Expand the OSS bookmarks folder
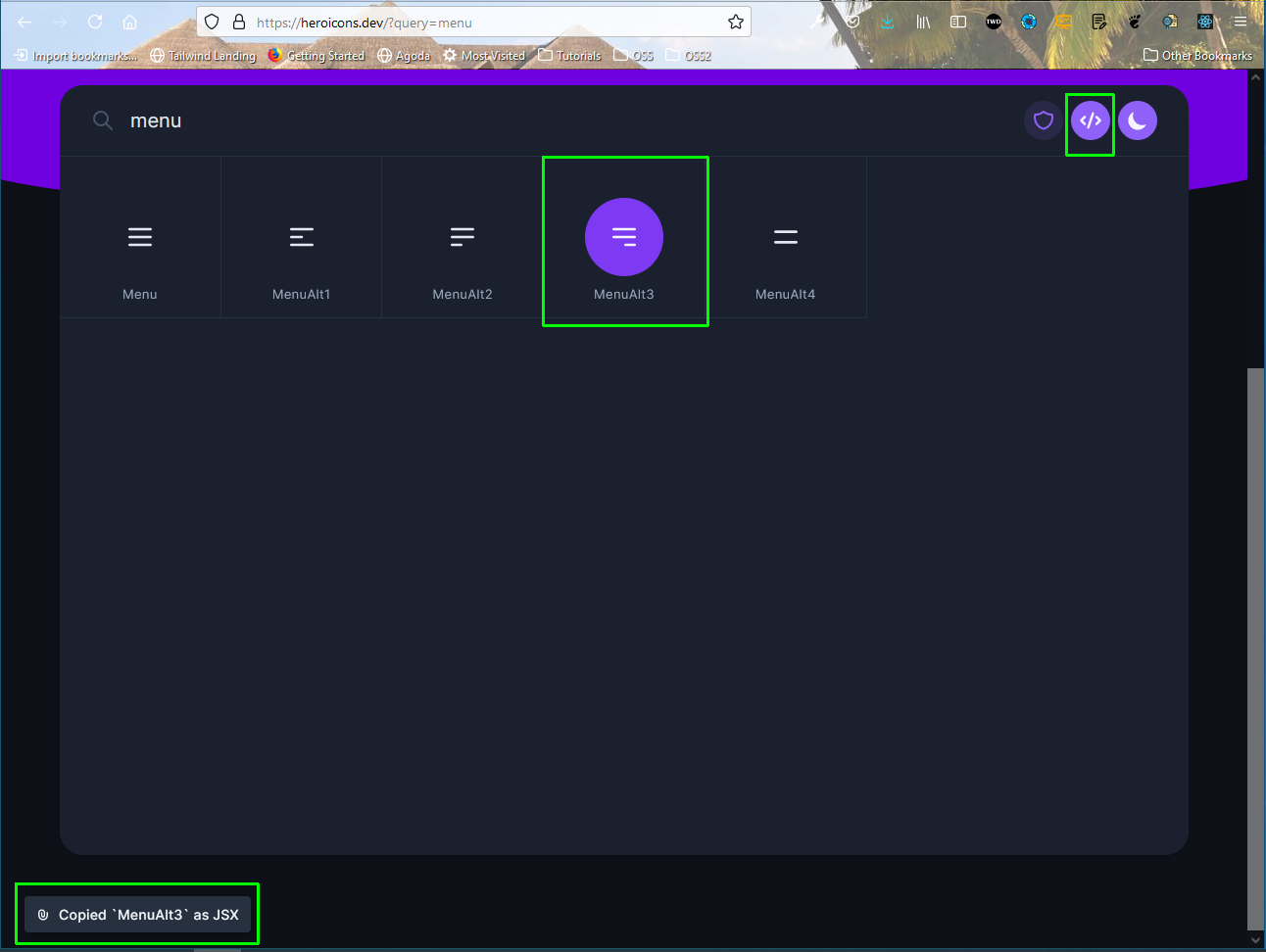Image resolution: width=1266 pixels, height=952 pixels. pyautogui.click(x=633, y=56)
